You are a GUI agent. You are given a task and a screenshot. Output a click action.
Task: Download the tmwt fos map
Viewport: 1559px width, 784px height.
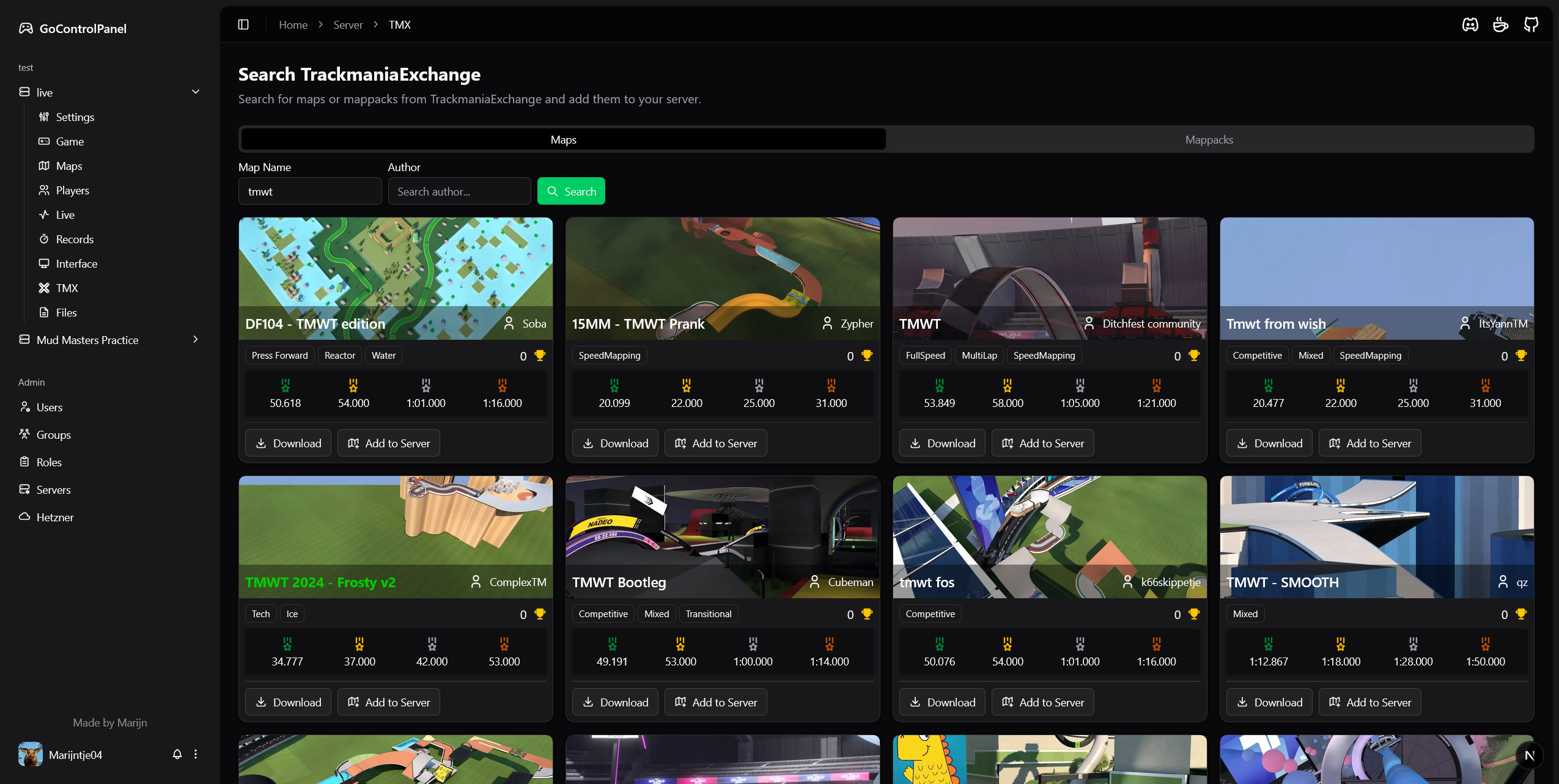[942, 702]
